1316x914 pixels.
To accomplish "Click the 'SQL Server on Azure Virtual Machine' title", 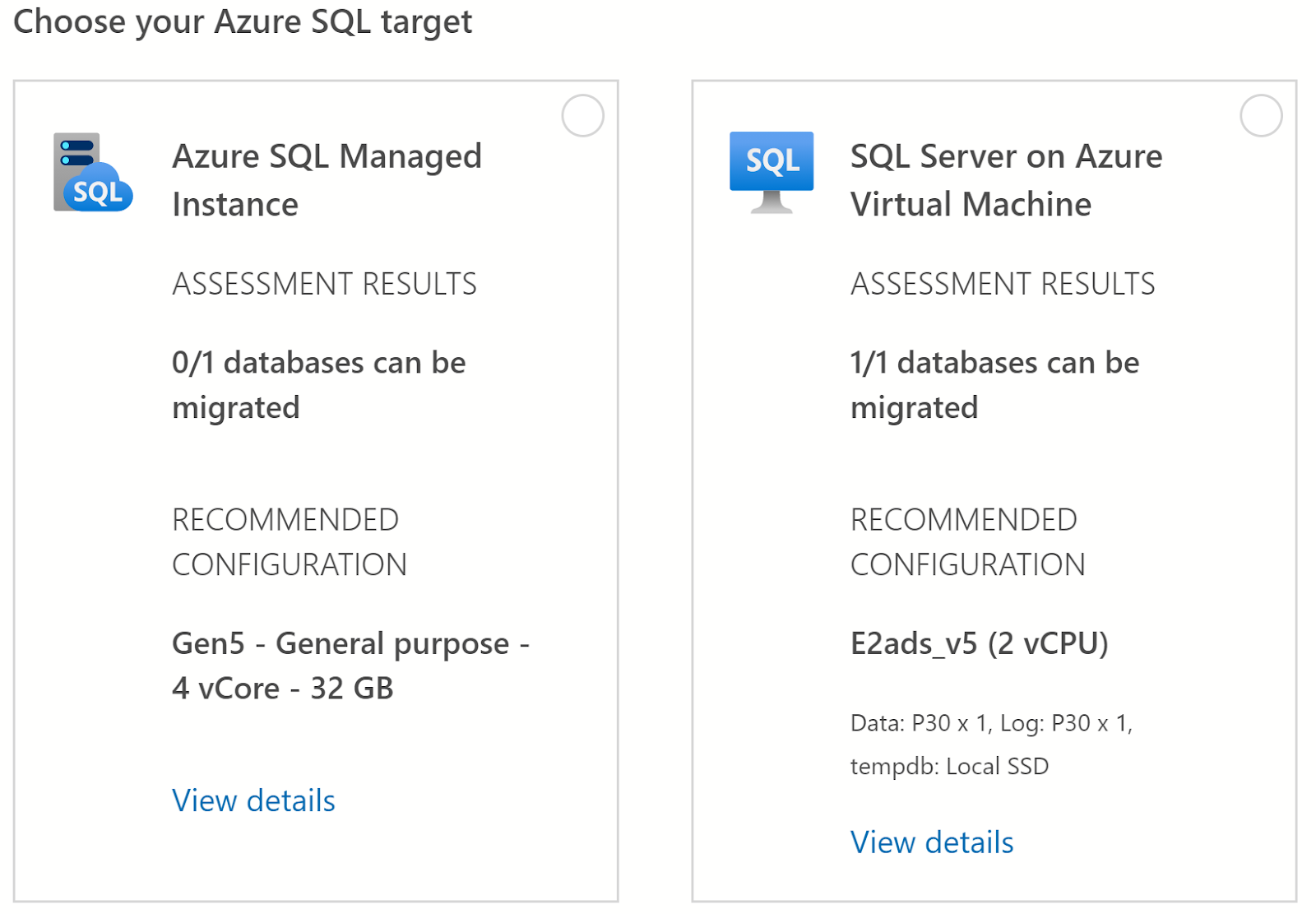I will point(1006,180).
